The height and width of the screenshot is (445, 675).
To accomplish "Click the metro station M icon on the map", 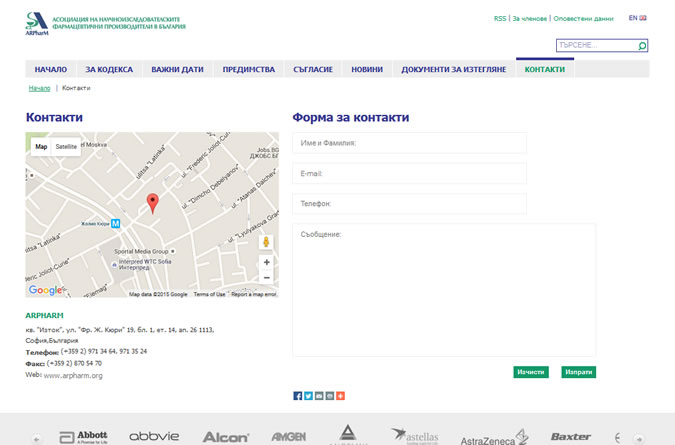I will click(x=115, y=223).
